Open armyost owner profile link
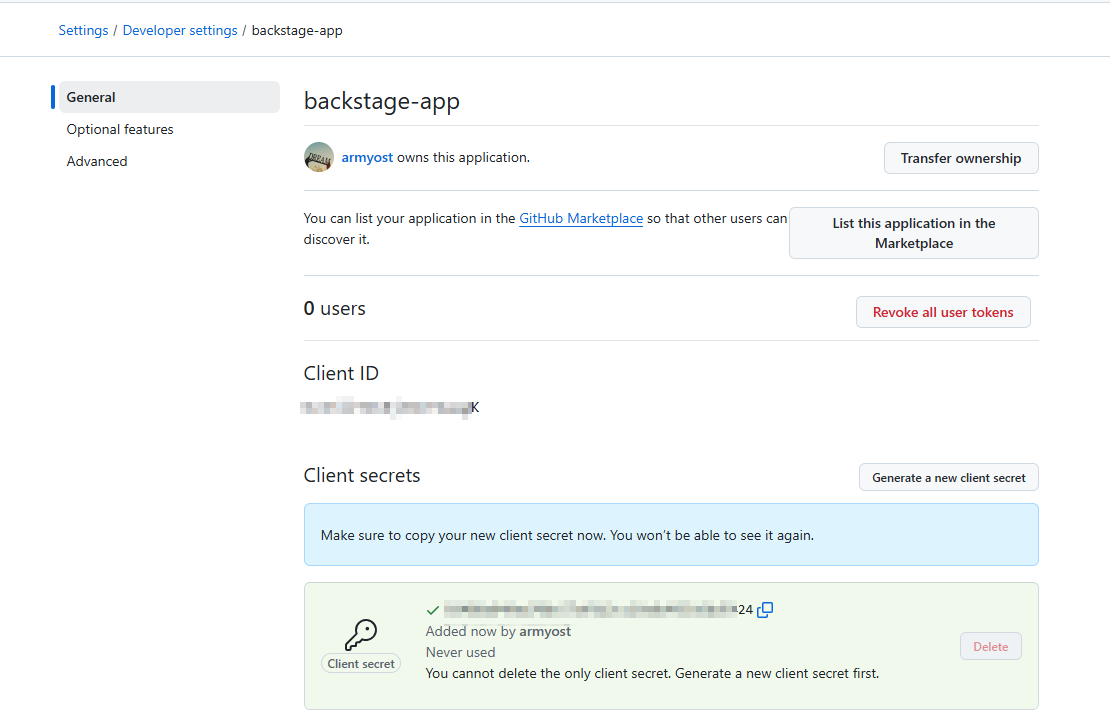This screenshot has height=724, width=1110. coord(367,157)
